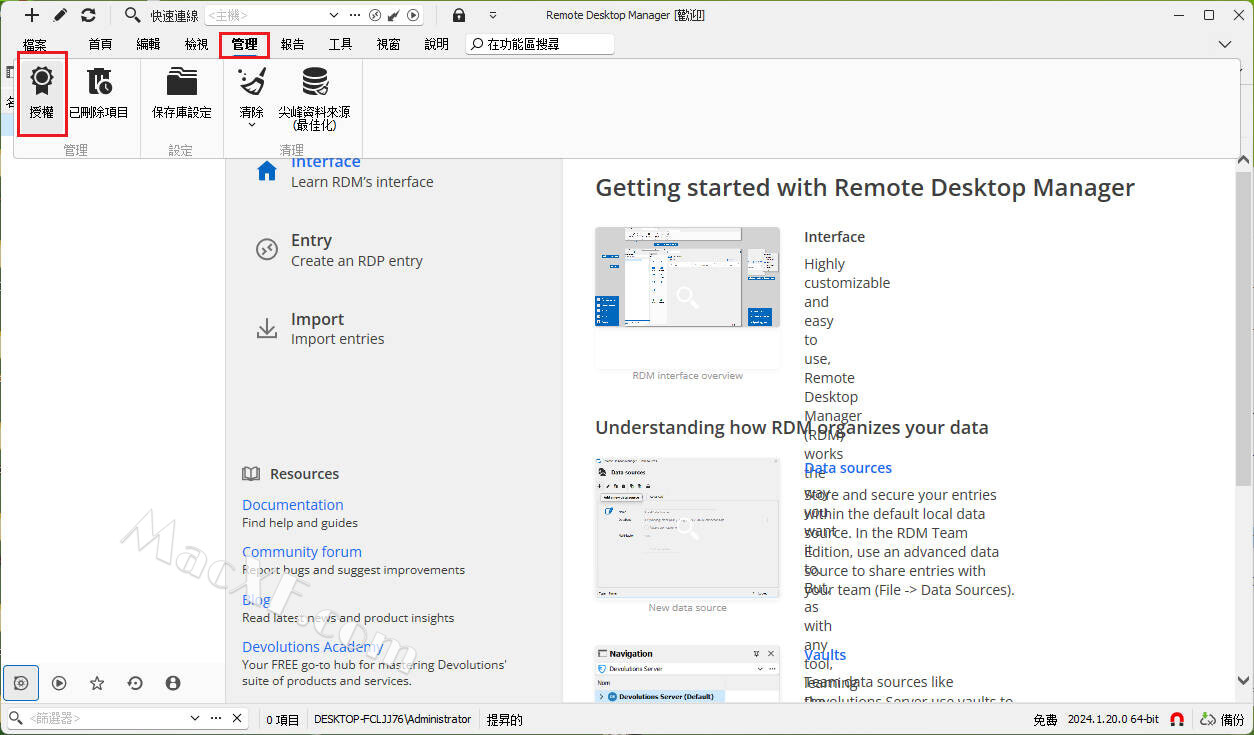Open the Devolutions Academy link
The width and height of the screenshot is (1254, 735).
click(312, 647)
